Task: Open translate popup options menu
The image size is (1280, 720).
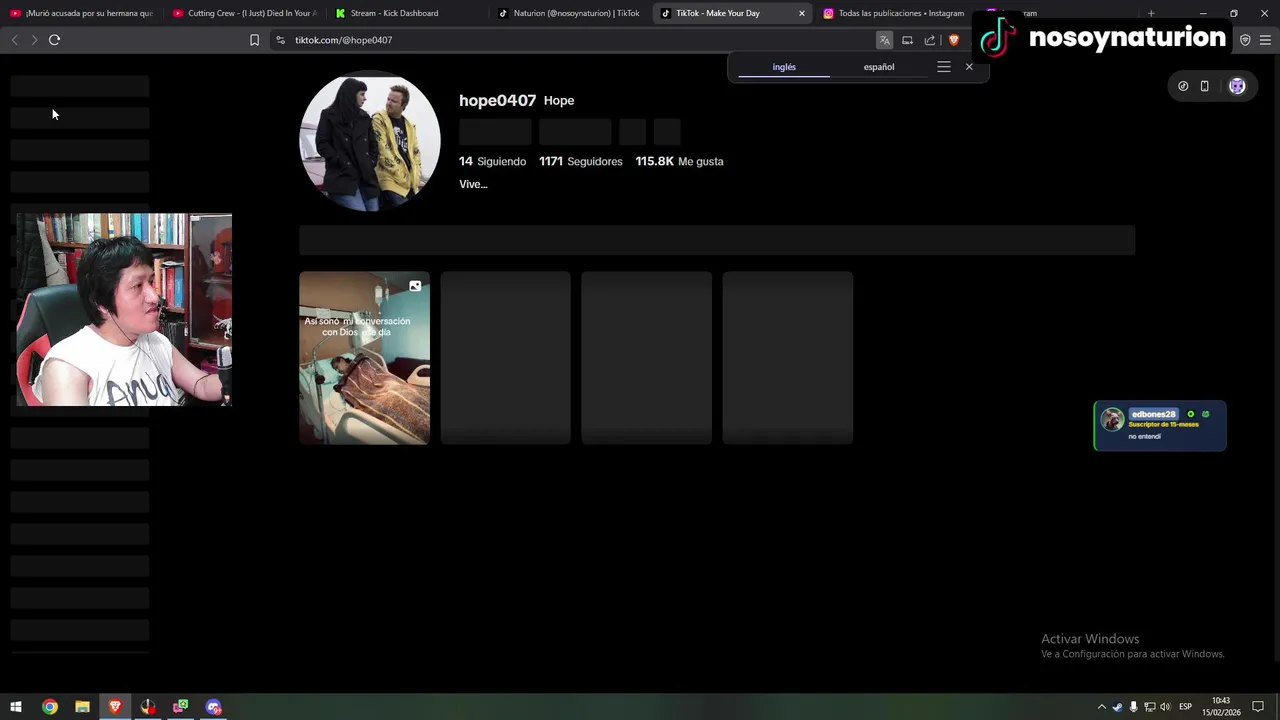Action: [943, 67]
